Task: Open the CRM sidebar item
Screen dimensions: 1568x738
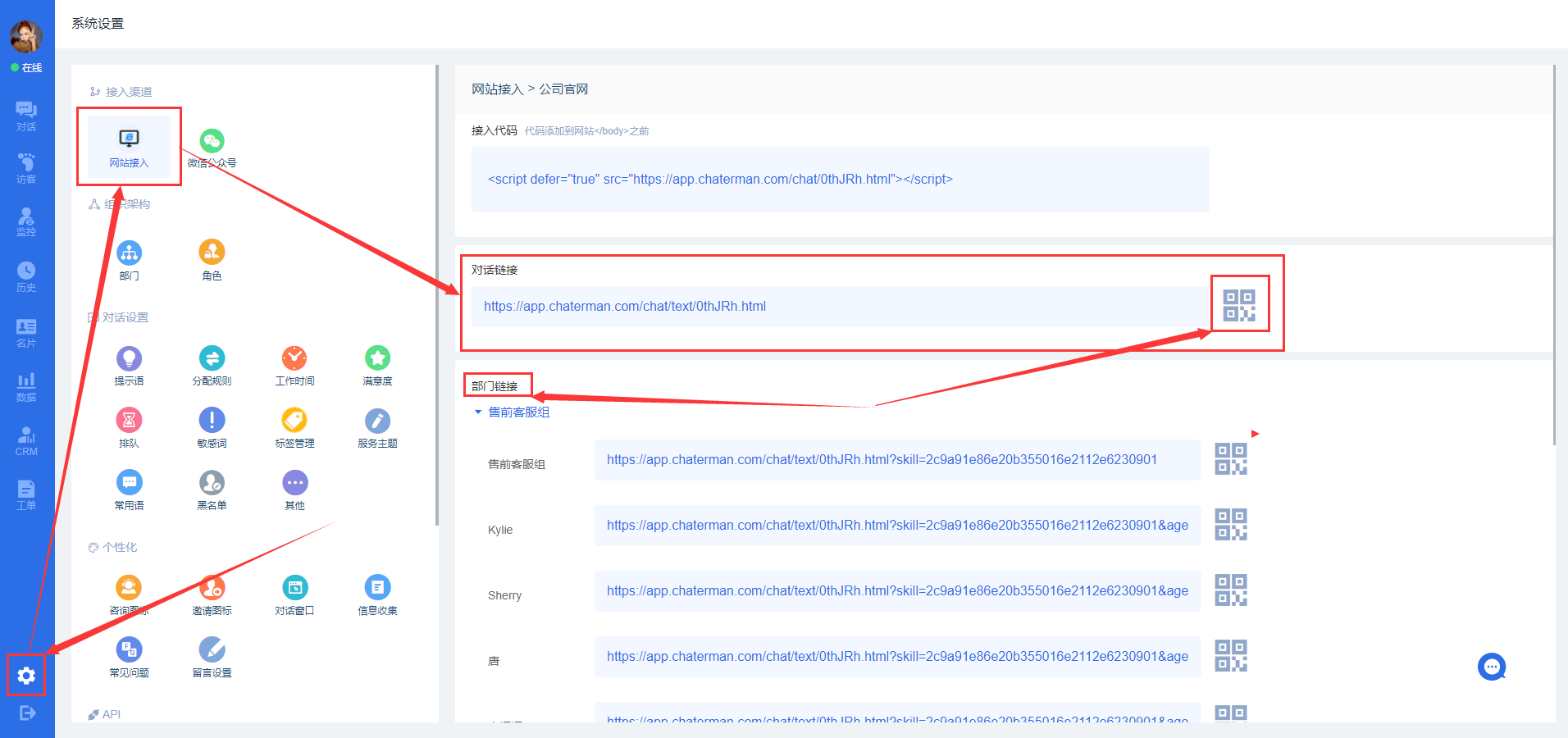Action: tap(26, 441)
